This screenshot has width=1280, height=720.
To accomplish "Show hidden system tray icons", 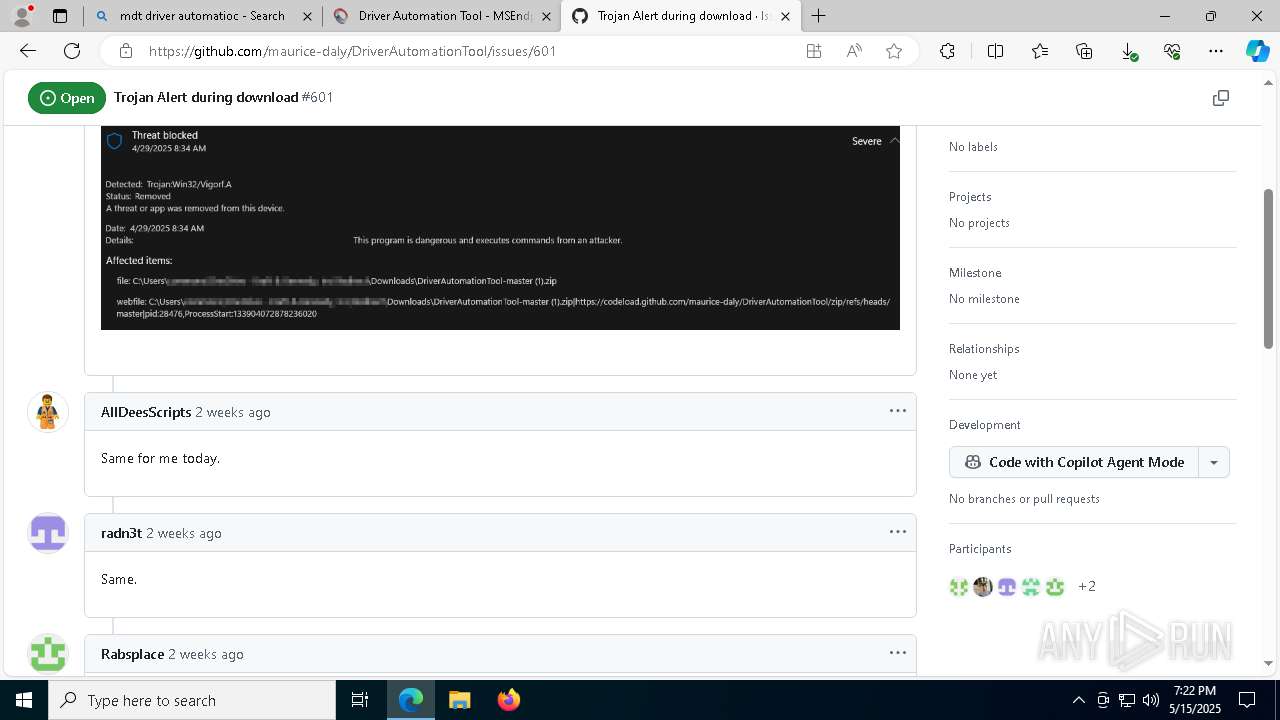I will point(1078,700).
